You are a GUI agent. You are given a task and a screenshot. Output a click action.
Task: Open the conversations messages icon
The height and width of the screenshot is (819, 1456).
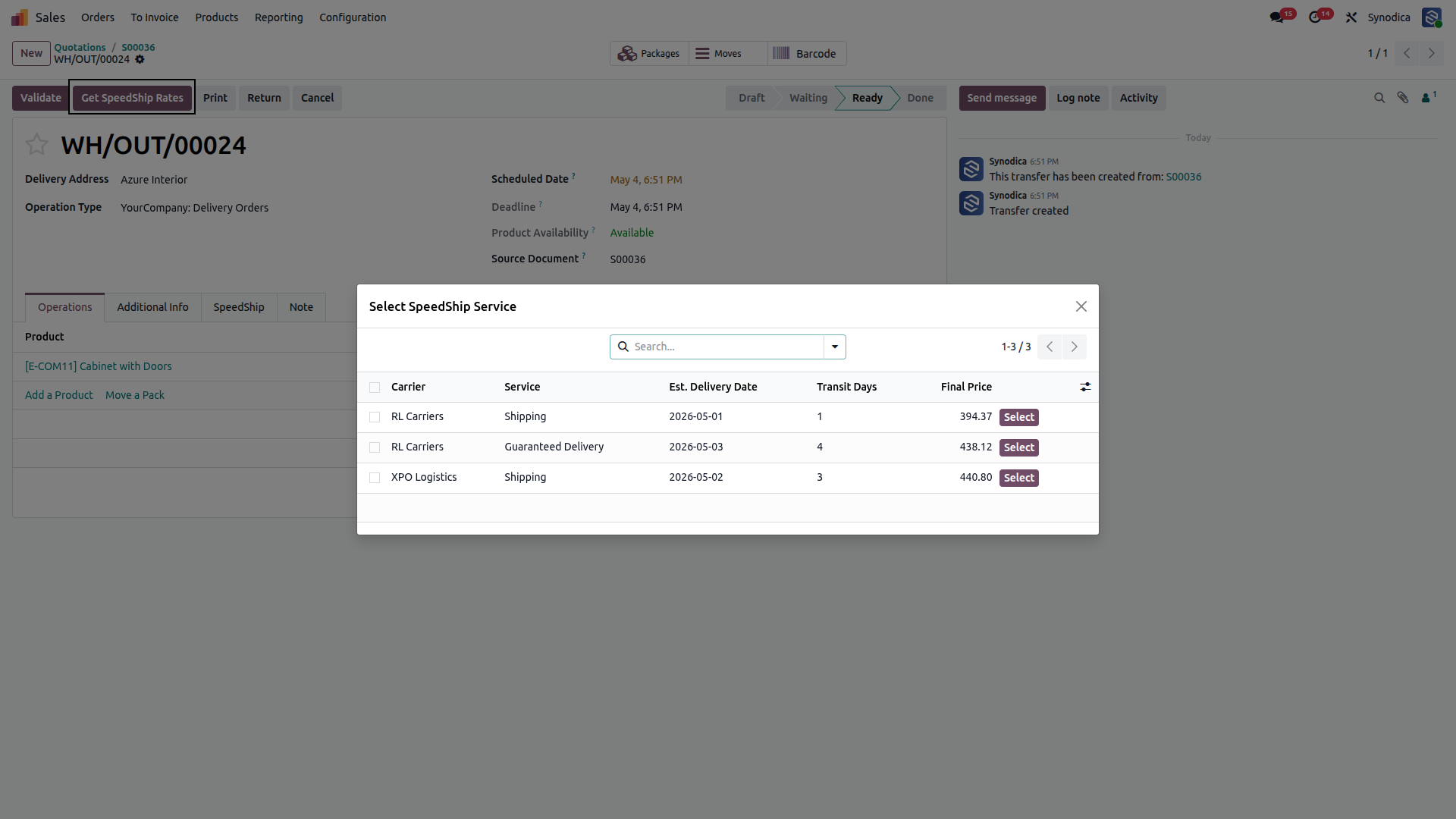pyautogui.click(x=1277, y=17)
